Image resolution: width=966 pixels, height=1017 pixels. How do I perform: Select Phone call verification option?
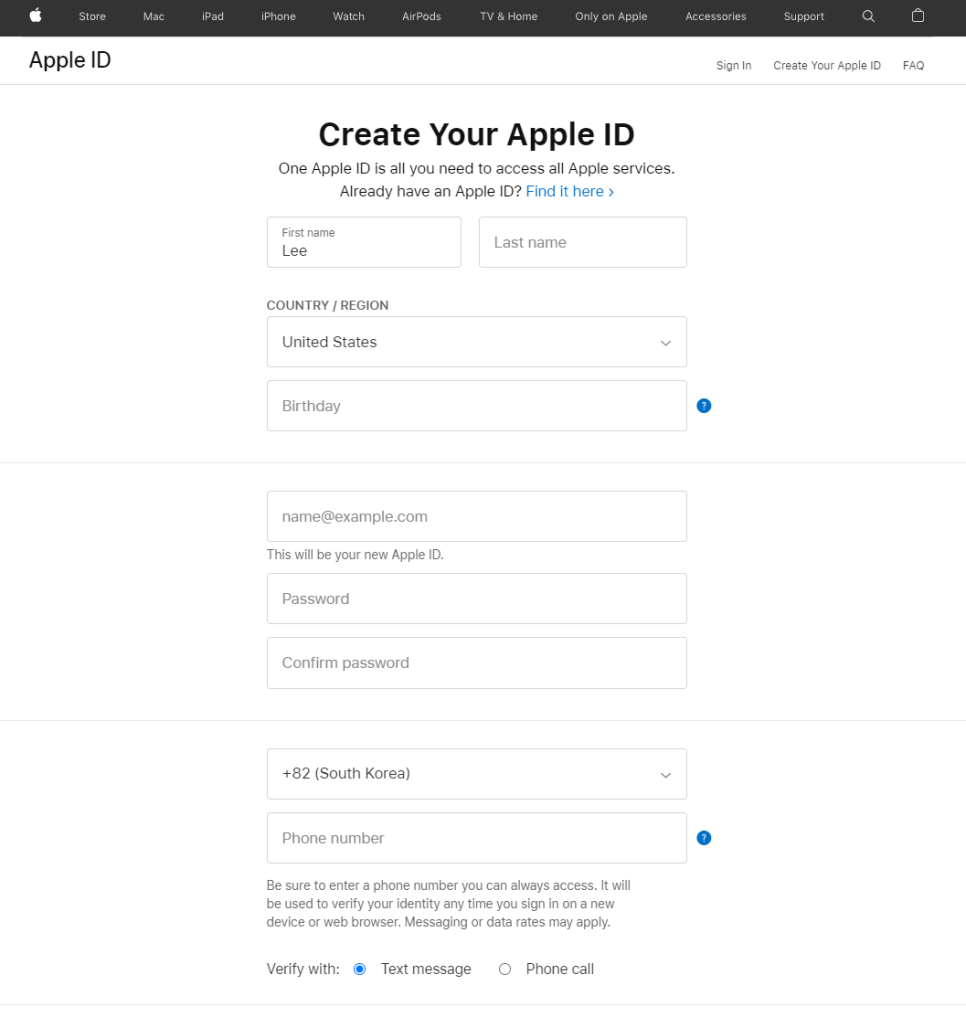click(x=505, y=969)
